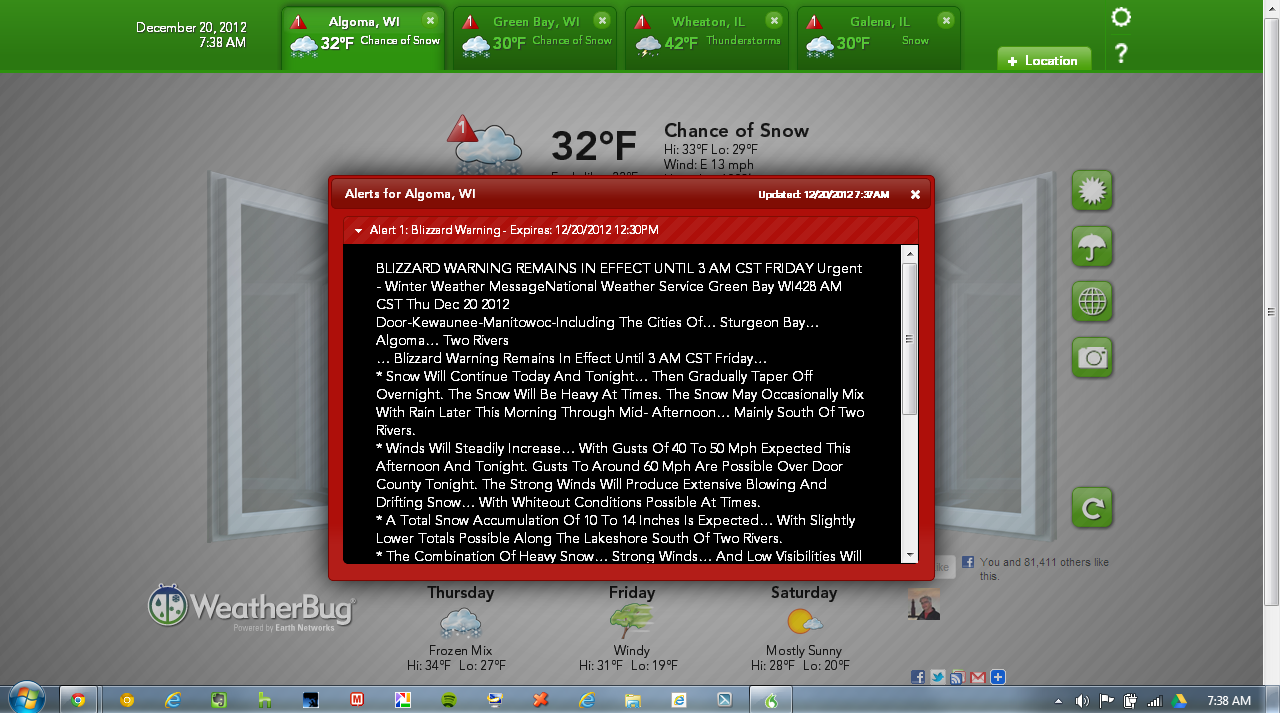1280x713 pixels.
Task: Click the alert text scrollbar down arrow
Action: (909, 554)
